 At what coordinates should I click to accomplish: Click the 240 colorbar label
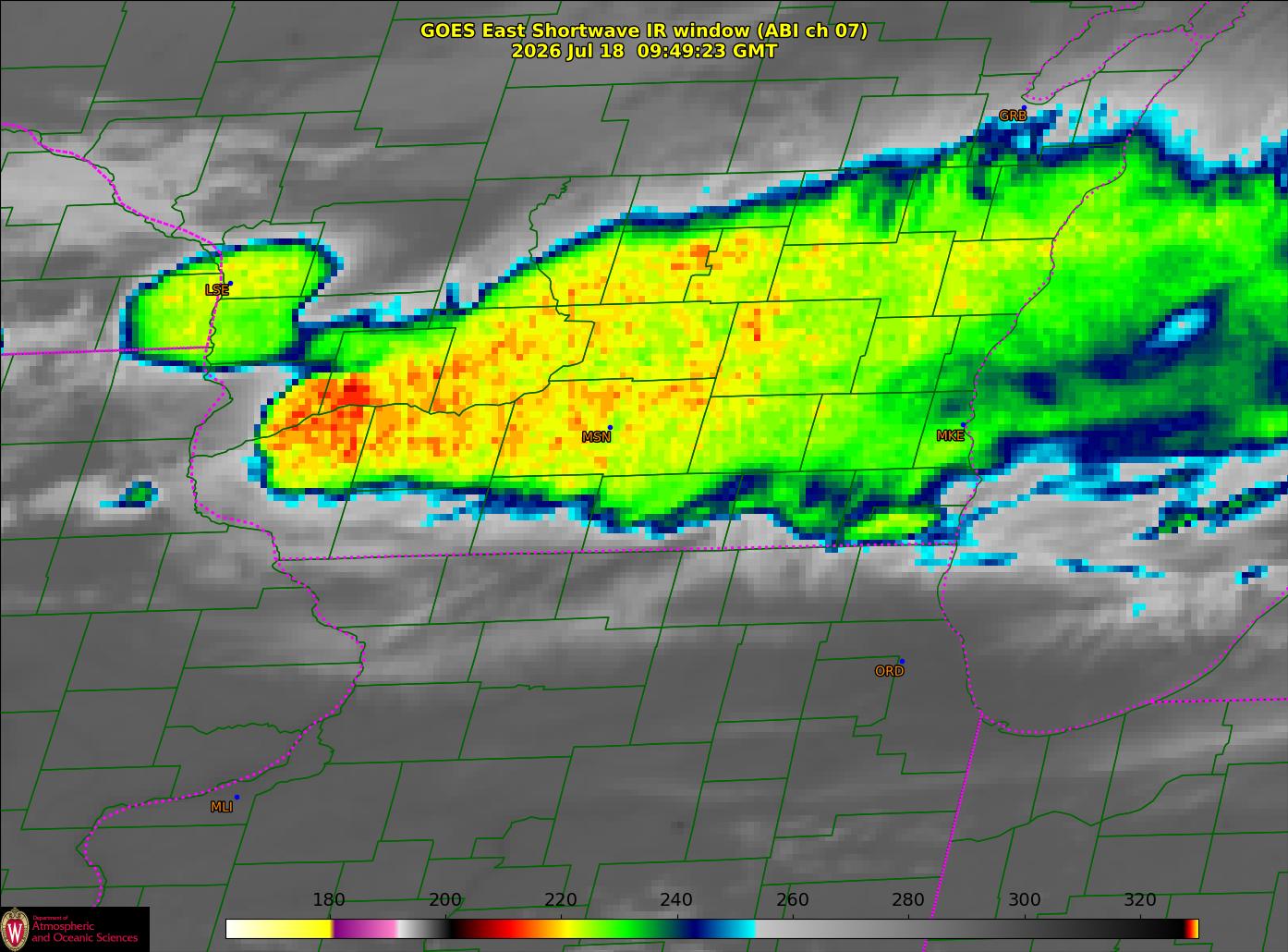[676, 900]
